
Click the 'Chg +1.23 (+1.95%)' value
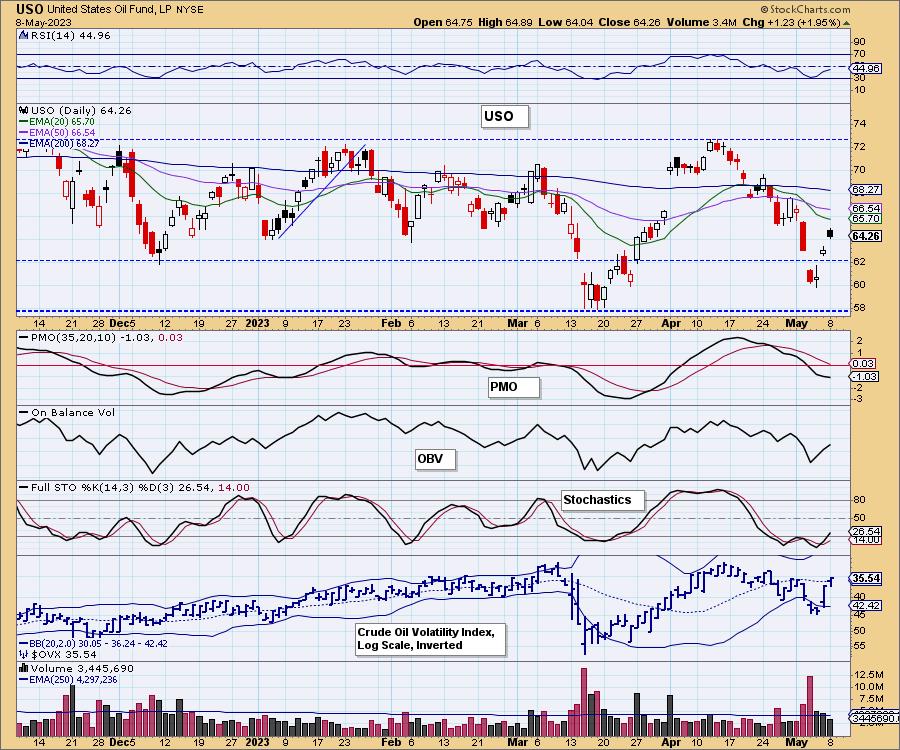click(791, 22)
